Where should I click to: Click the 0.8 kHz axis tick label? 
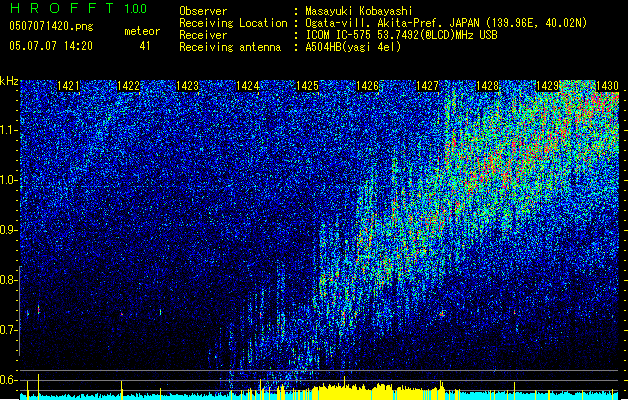click(x=8, y=280)
